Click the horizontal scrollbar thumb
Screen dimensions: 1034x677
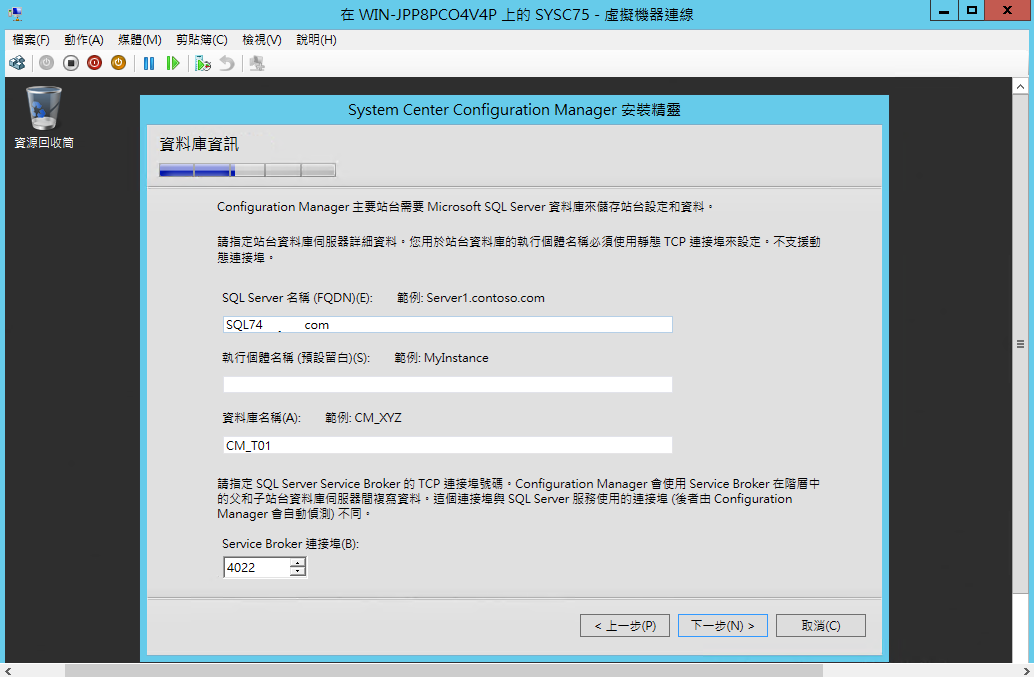point(444,670)
